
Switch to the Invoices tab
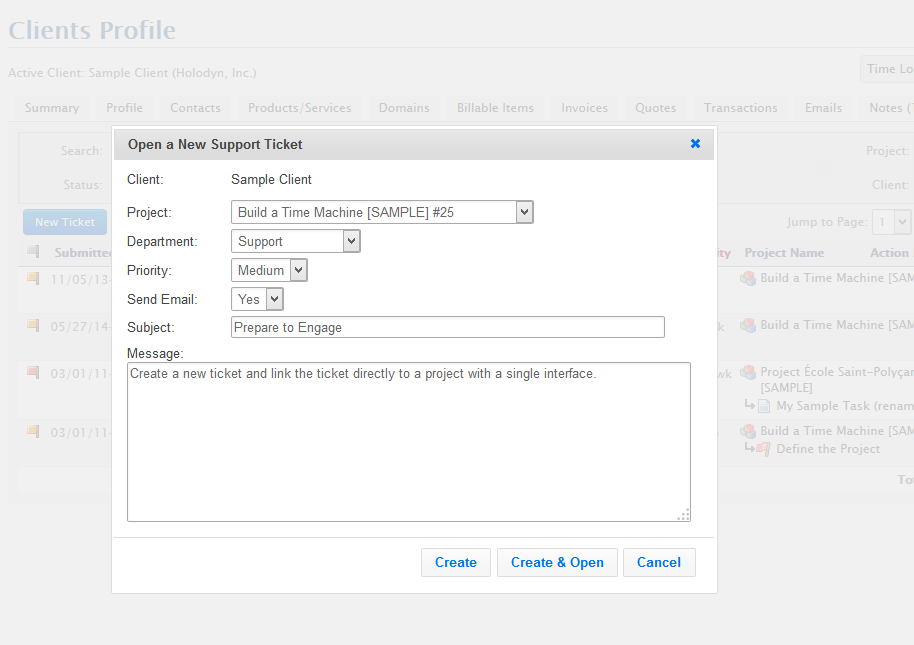(x=584, y=107)
